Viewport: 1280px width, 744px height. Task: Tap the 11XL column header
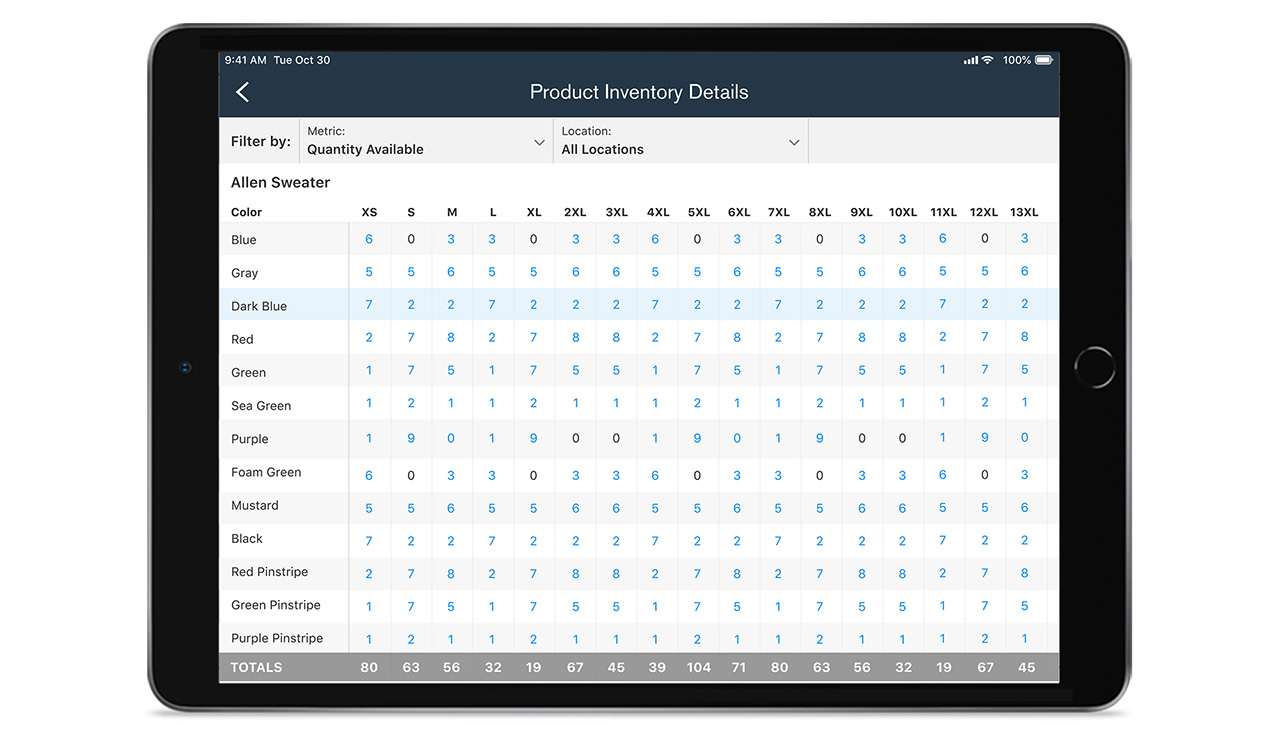point(944,212)
